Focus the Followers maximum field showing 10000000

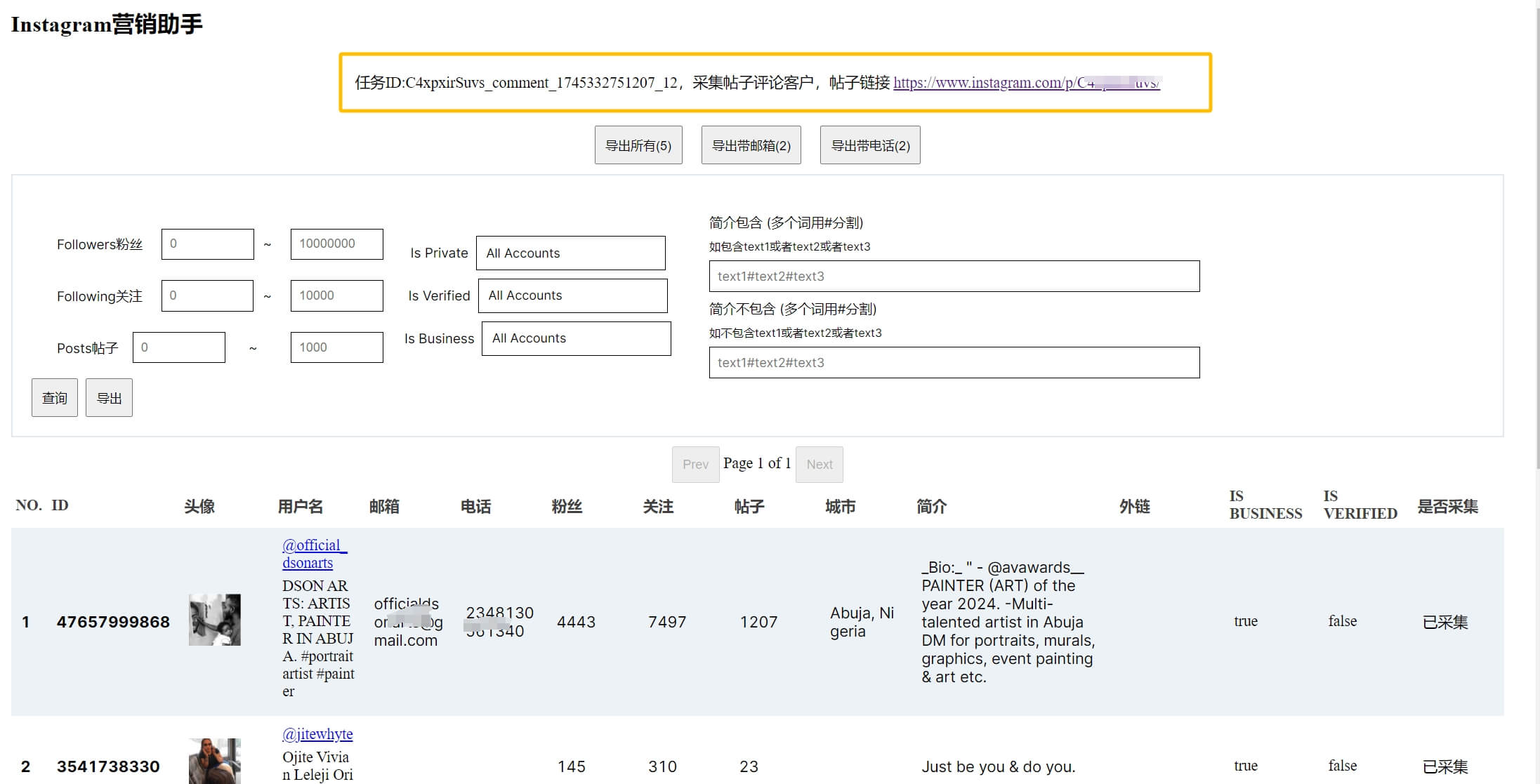(337, 244)
